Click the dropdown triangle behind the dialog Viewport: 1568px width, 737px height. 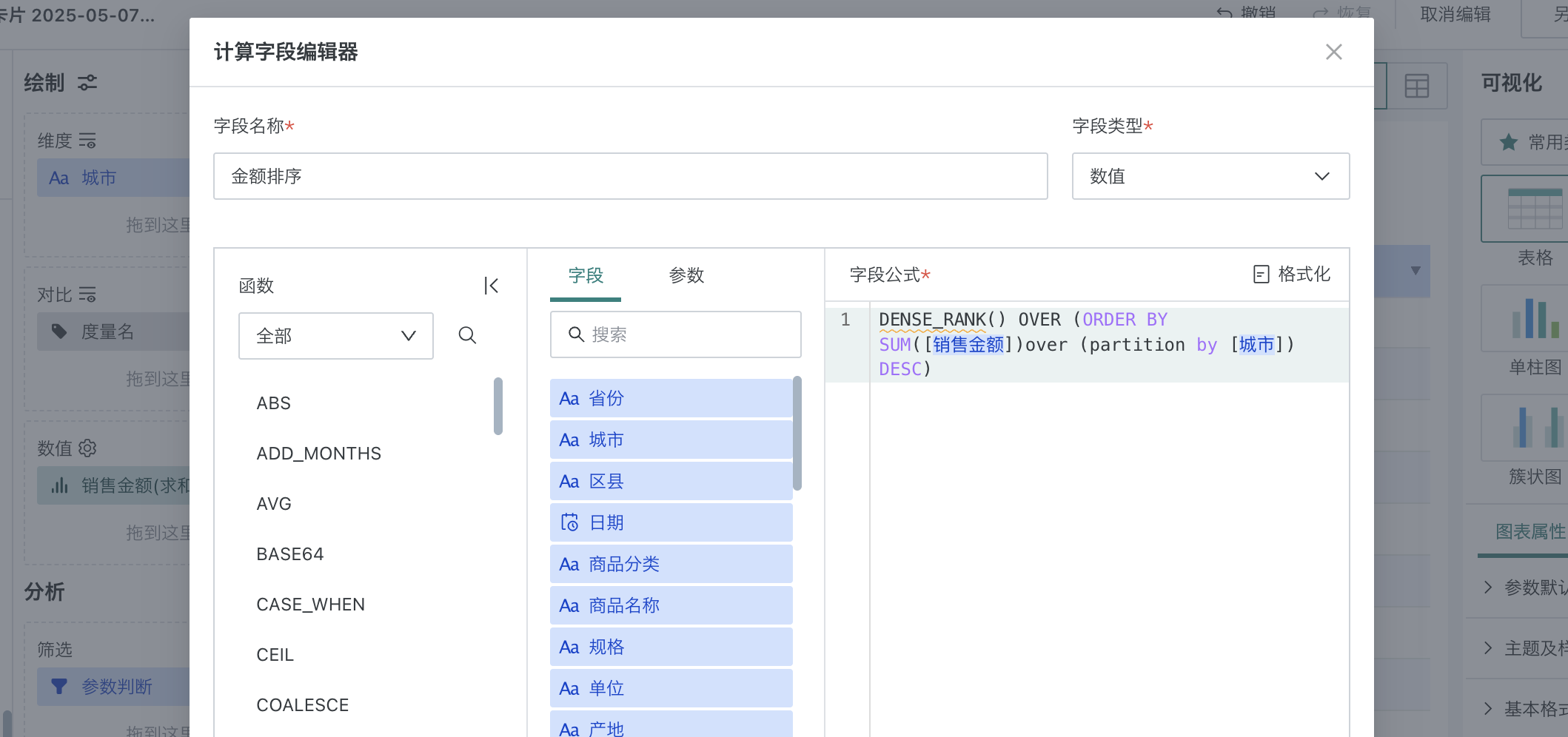pyautogui.click(x=1415, y=271)
